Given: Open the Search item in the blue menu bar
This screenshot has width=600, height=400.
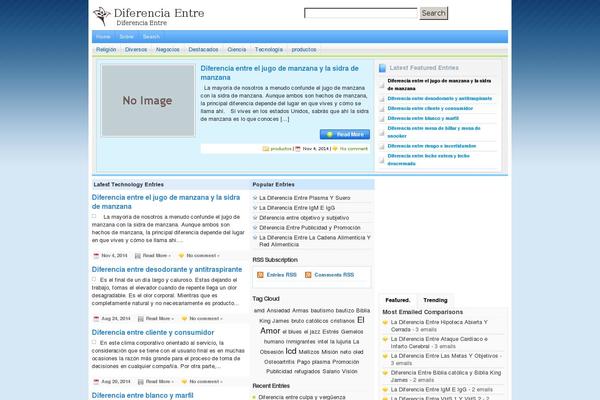Looking at the screenshot, I should pyautogui.click(x=151, y=37).
